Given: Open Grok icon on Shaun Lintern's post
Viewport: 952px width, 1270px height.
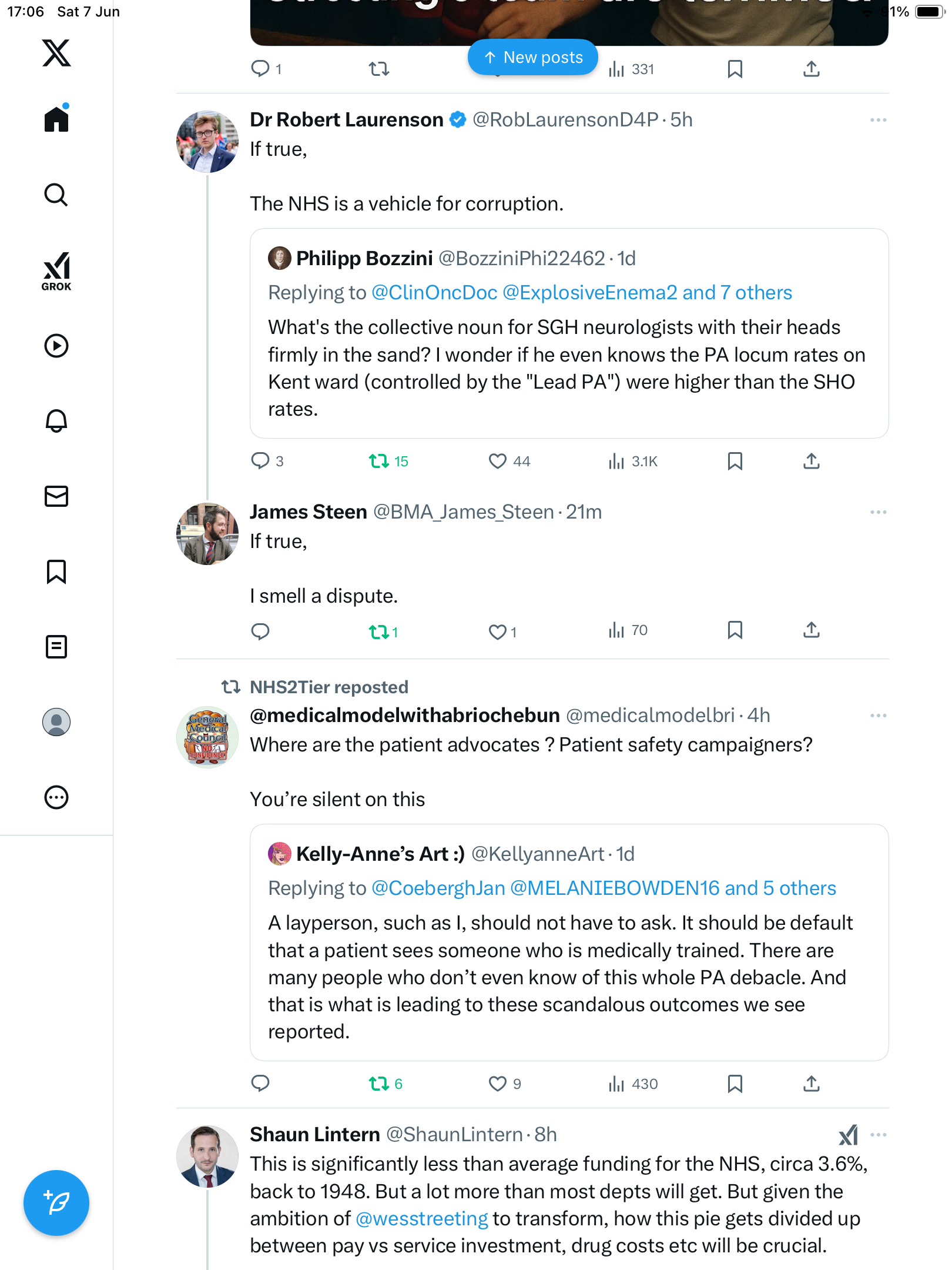Looking at the screenshot, I should (x=848, y=1135).
